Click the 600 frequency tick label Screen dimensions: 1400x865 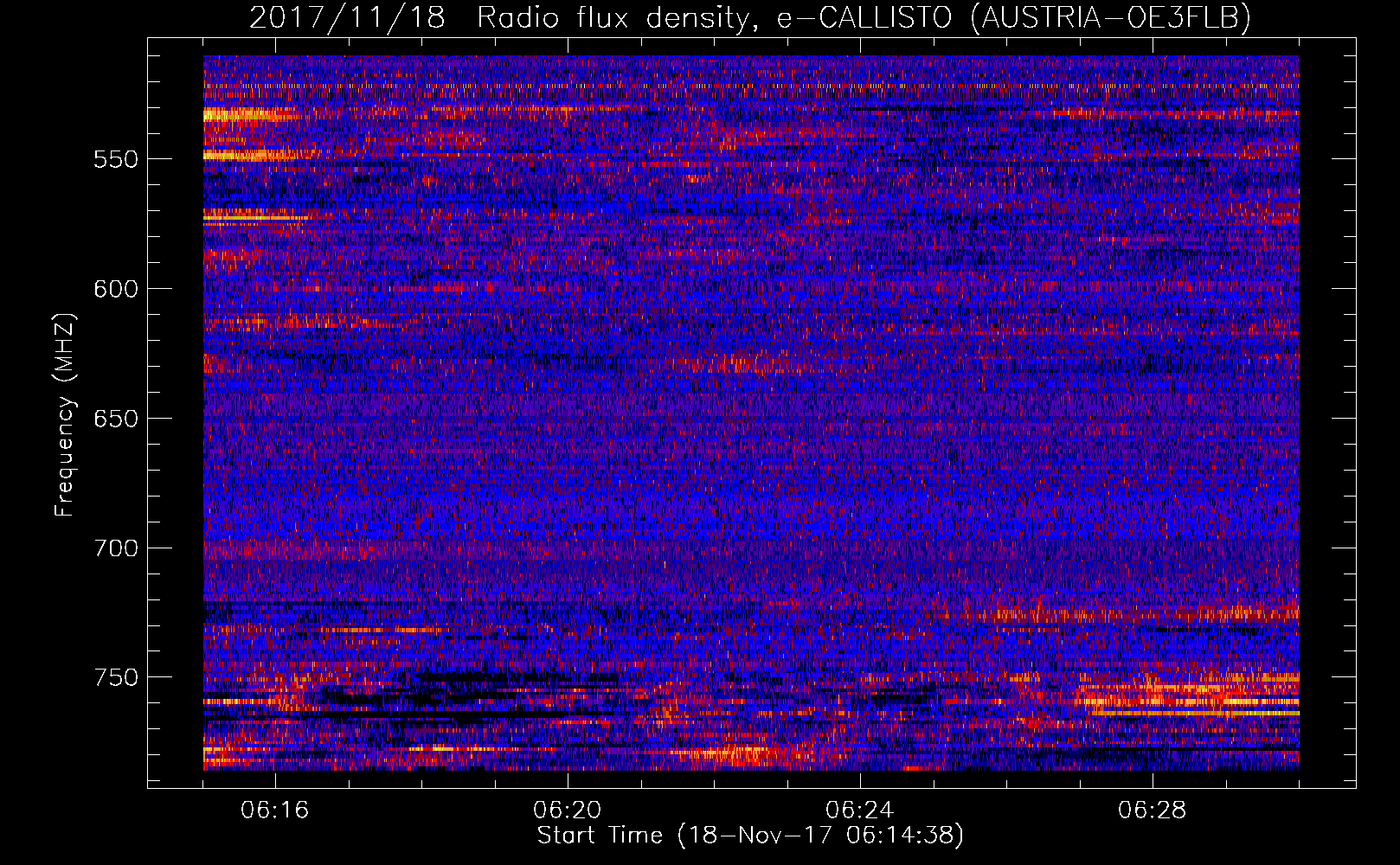click(x=116, y=289)
